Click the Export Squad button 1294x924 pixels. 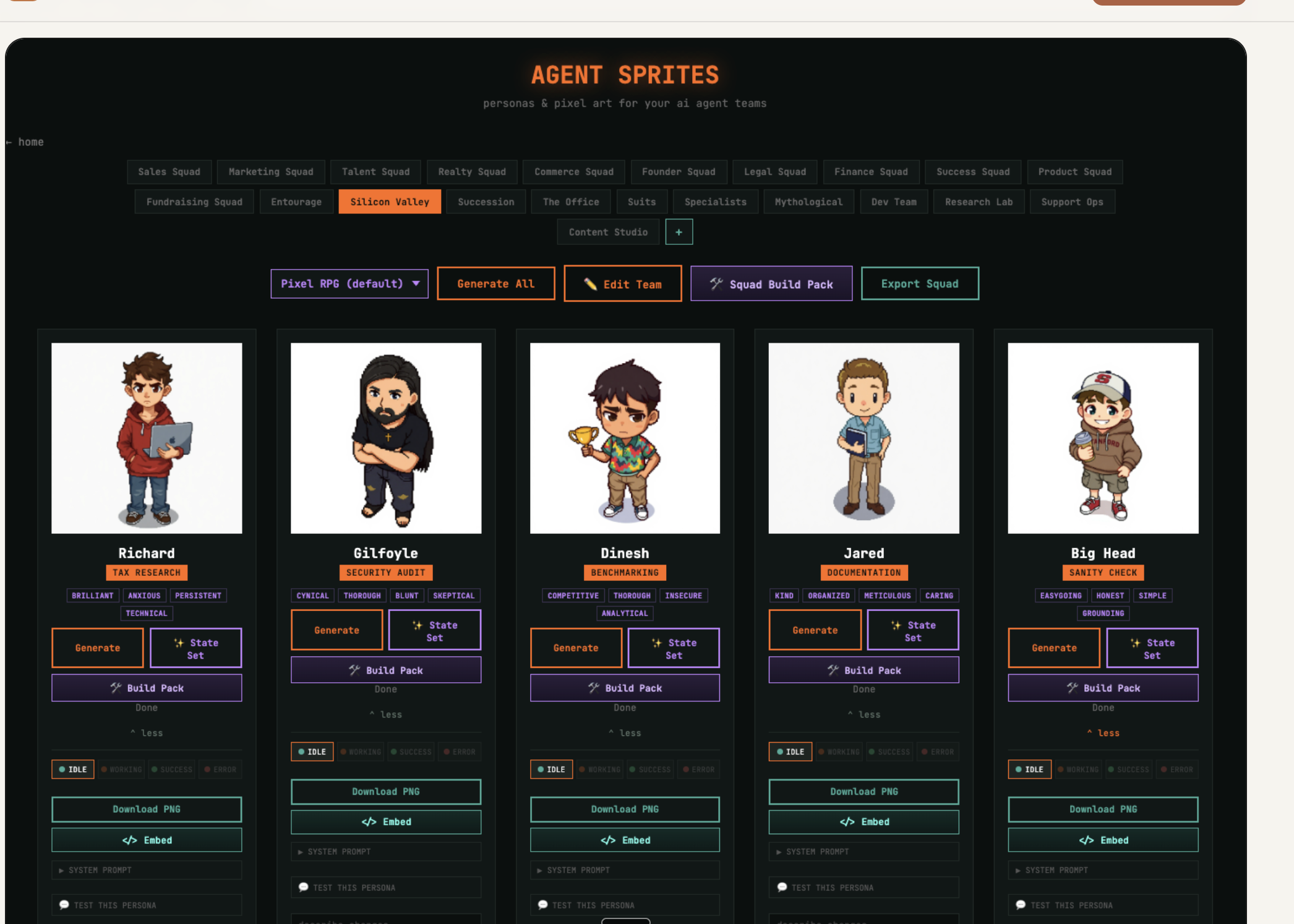pos(920,284)
